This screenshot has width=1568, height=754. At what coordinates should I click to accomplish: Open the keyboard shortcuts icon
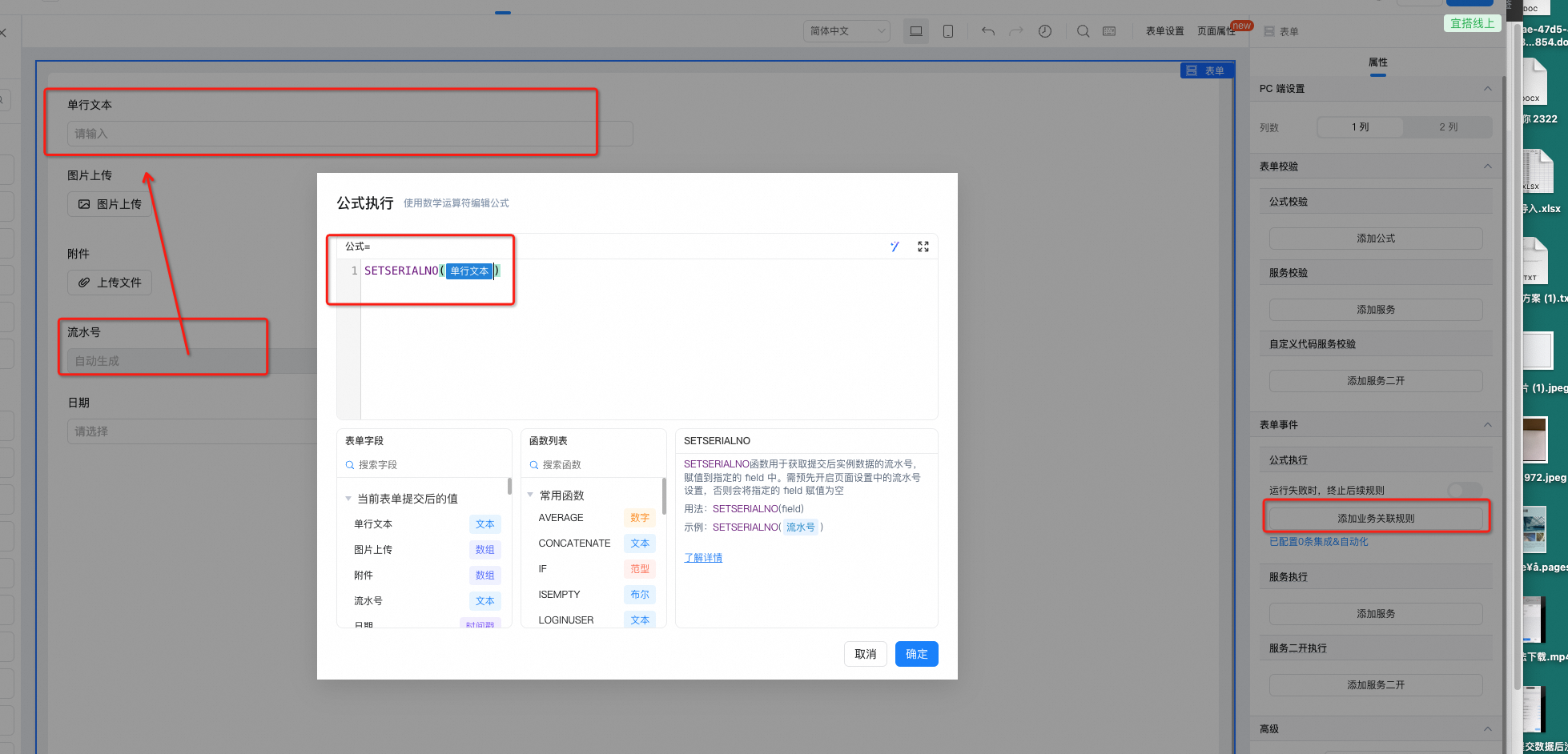(1109, 31)
